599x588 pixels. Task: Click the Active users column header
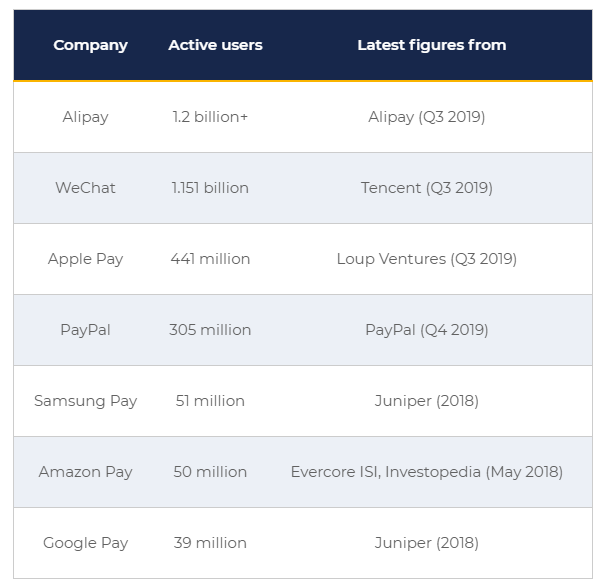click(215, 45)
